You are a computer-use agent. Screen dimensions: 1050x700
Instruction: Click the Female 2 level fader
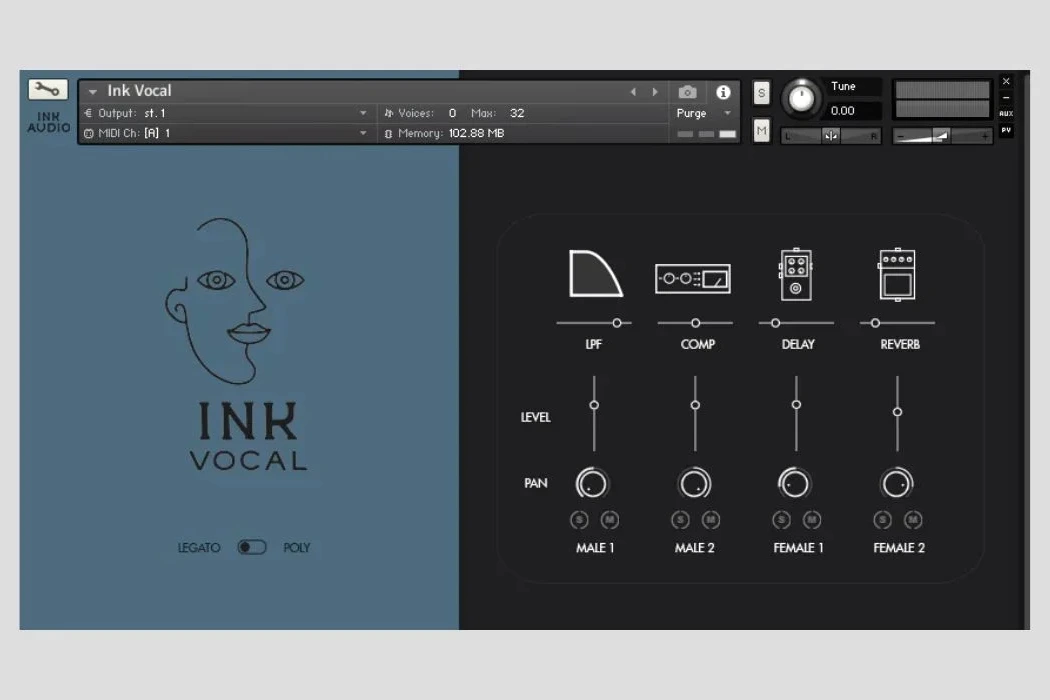click(897, 413)
